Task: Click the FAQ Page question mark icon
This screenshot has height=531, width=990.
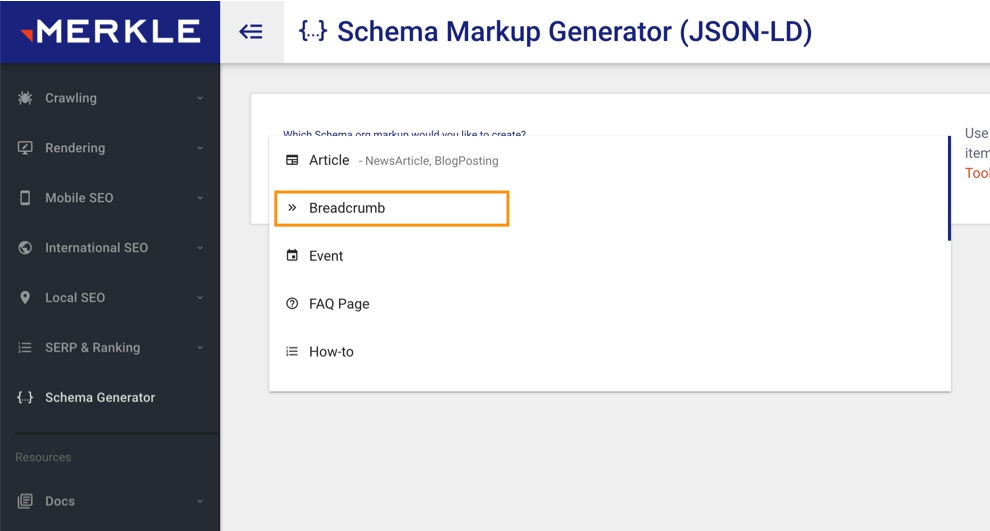Action: tap(292, 304)
